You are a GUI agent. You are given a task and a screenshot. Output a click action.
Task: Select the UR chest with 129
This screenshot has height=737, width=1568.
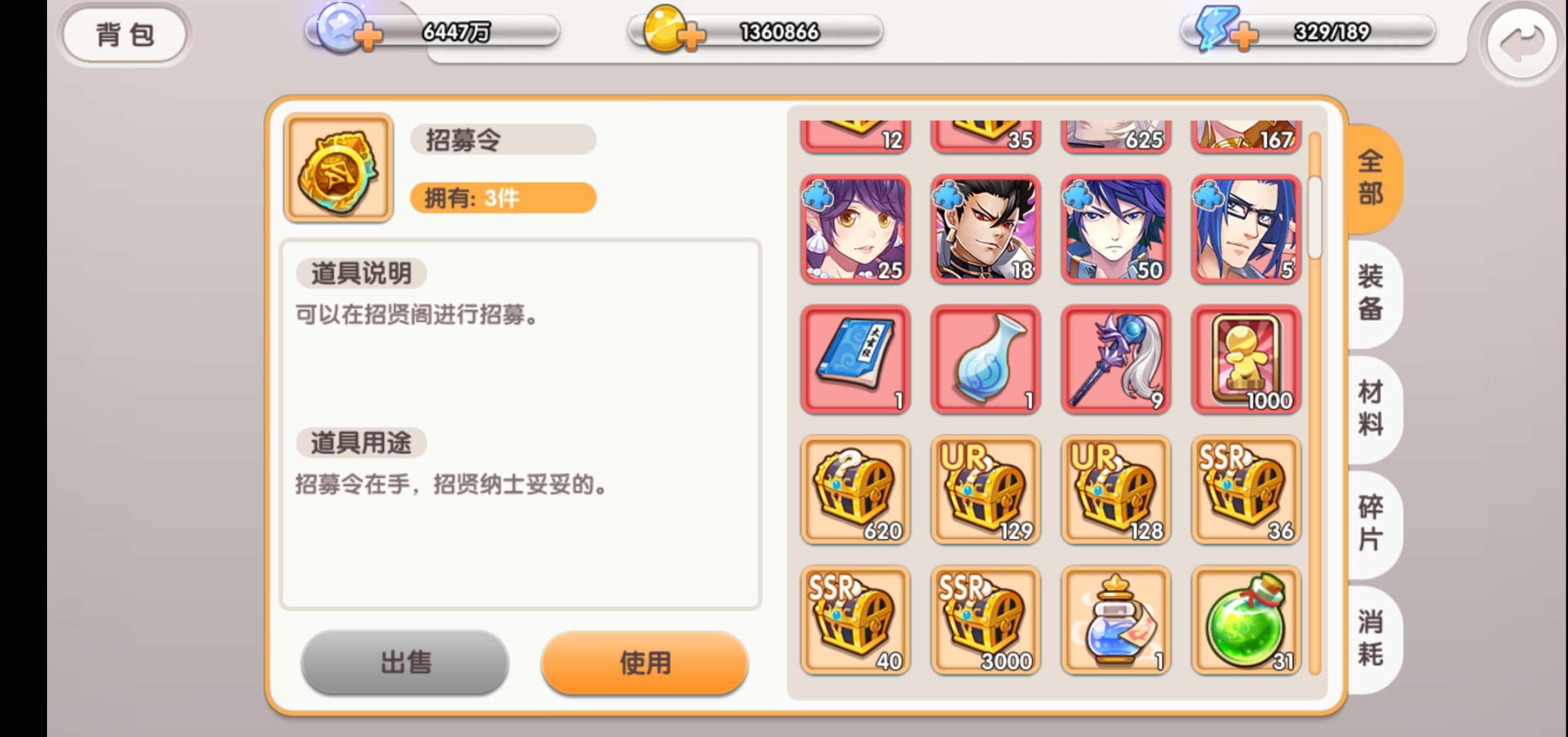point(985,490)
